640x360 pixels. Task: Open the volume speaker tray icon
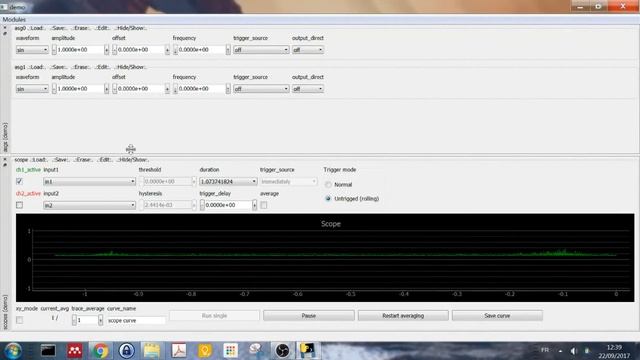click(574, 351)
